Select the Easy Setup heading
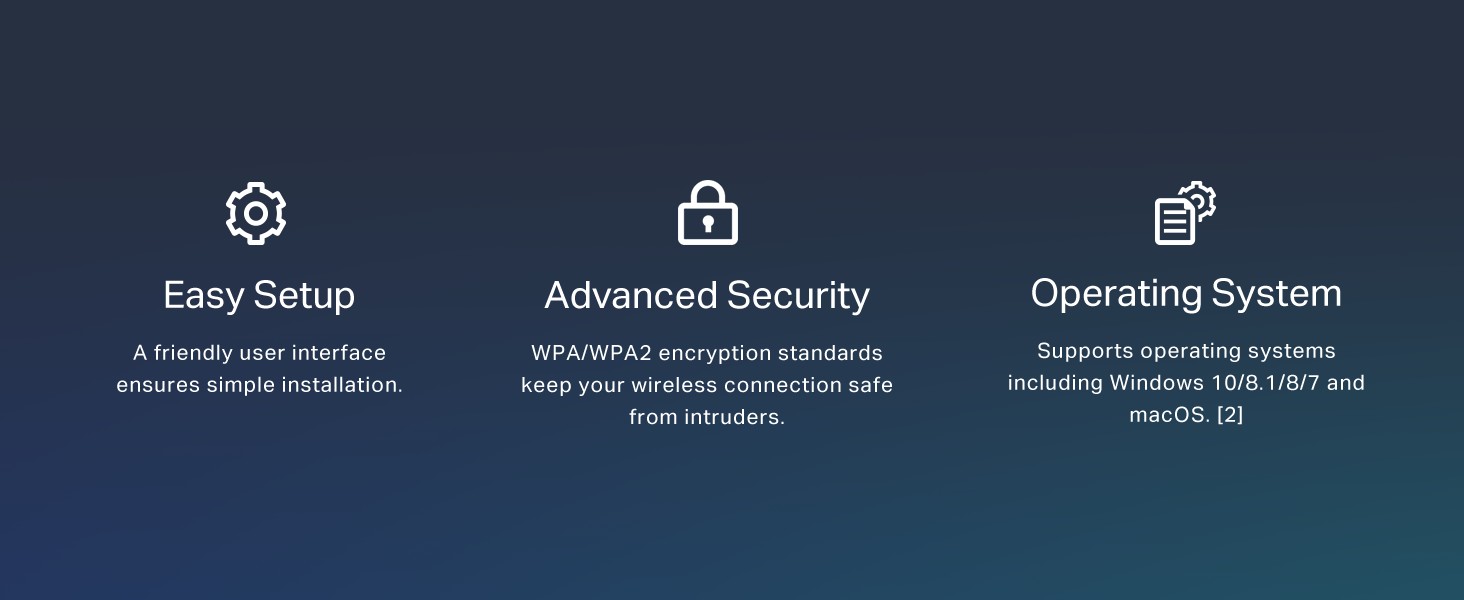 click(x=259, y=296)
